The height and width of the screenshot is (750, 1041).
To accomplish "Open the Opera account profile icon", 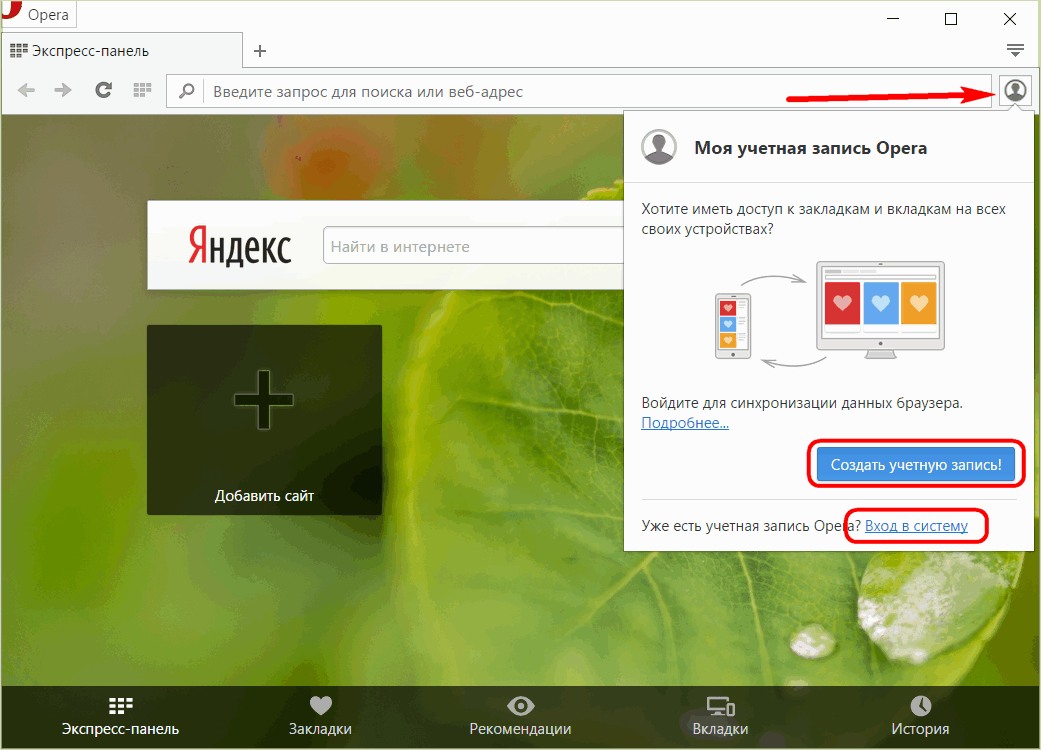I will (1015, 90).
